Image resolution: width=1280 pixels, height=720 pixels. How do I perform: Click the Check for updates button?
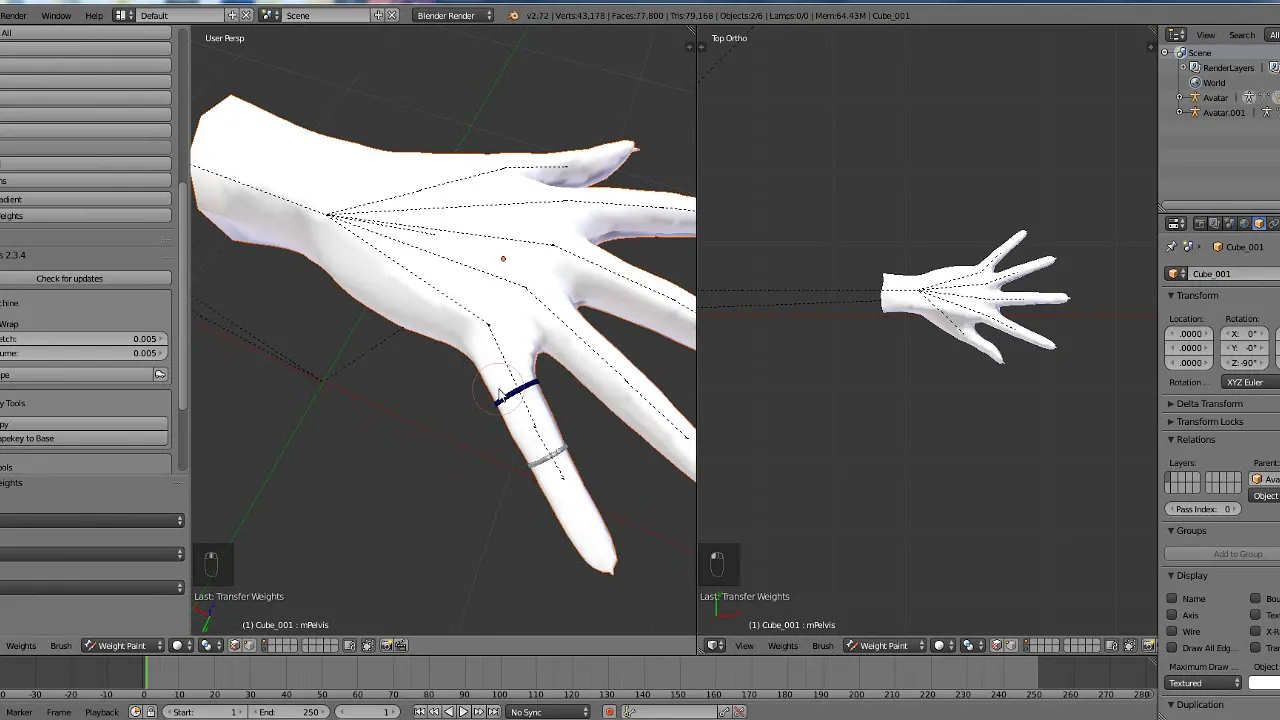click(69, 278)
